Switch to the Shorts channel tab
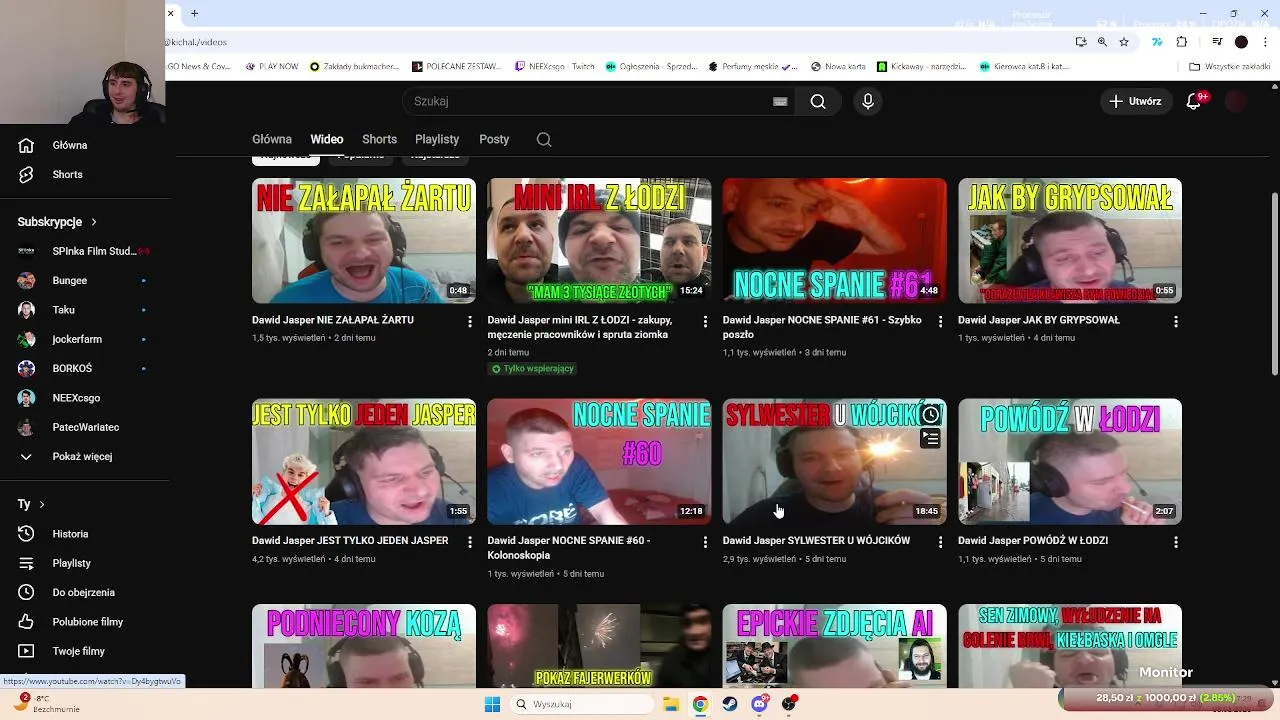 coord(379,139)
